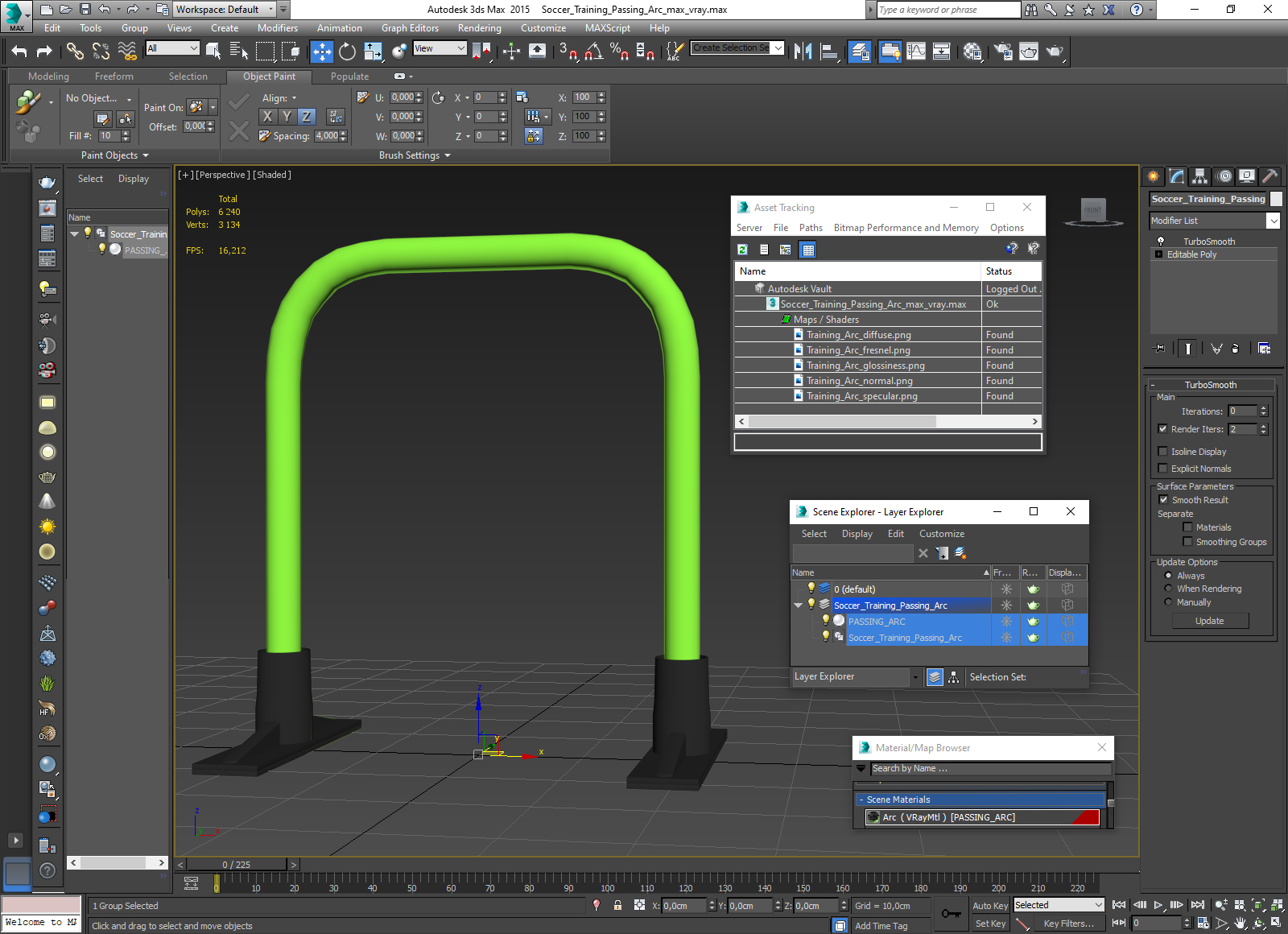The width and height of the screenshot is (1288, 934).
Task: Enable Separate by Smoothing Groups checkbox
Action: [x=1187, y=542]
